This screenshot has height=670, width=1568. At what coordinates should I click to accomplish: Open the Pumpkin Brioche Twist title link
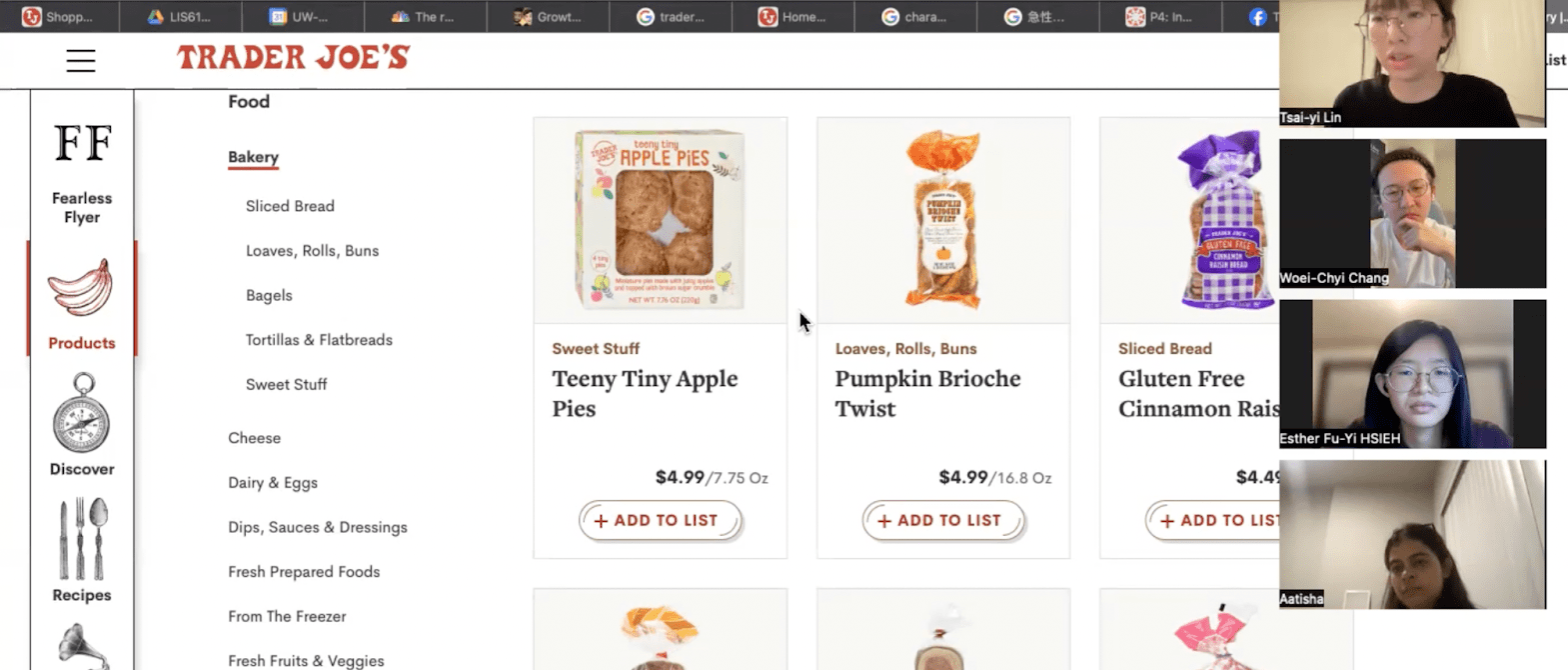927,393
